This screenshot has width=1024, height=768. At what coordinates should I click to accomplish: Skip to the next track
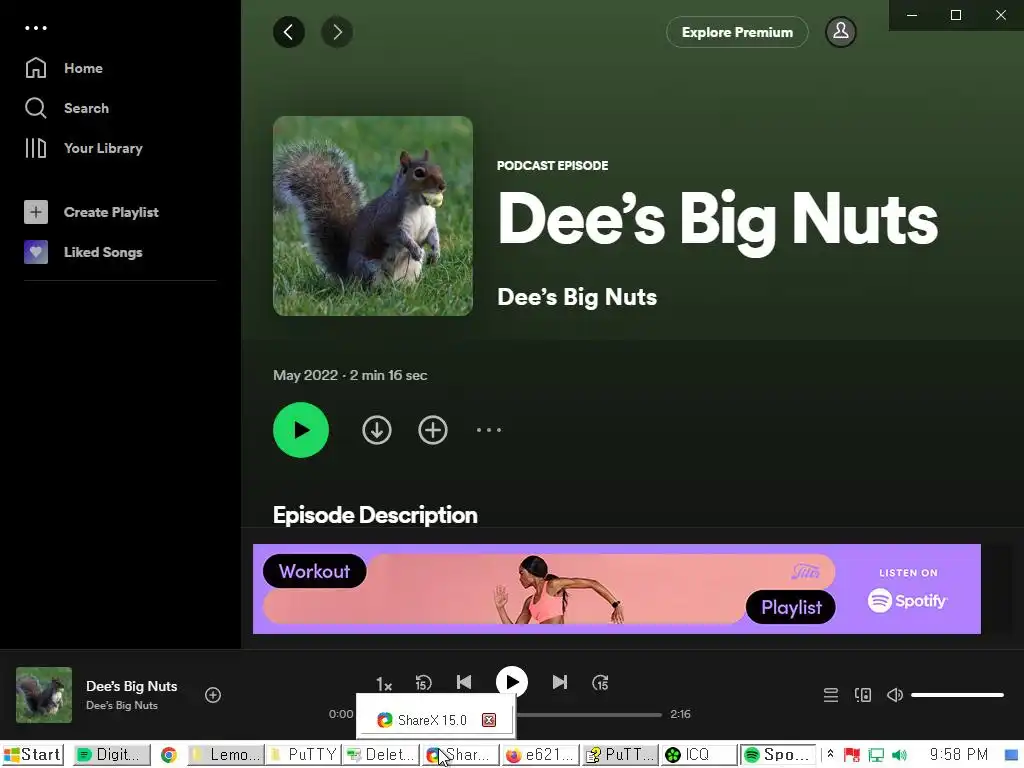(x=560, y=682)
